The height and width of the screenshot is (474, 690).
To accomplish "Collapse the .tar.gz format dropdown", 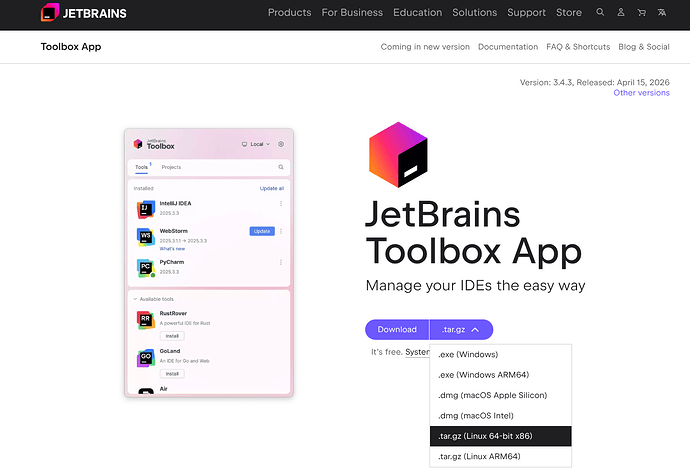I will pos(461,330).
